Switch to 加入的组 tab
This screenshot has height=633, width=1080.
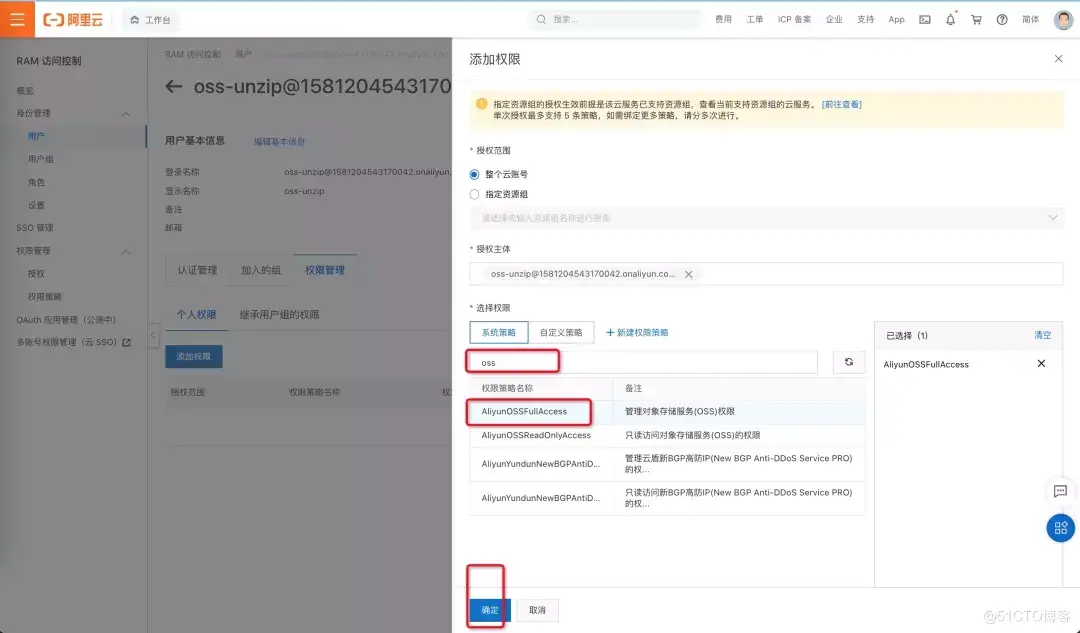[260, 270]
